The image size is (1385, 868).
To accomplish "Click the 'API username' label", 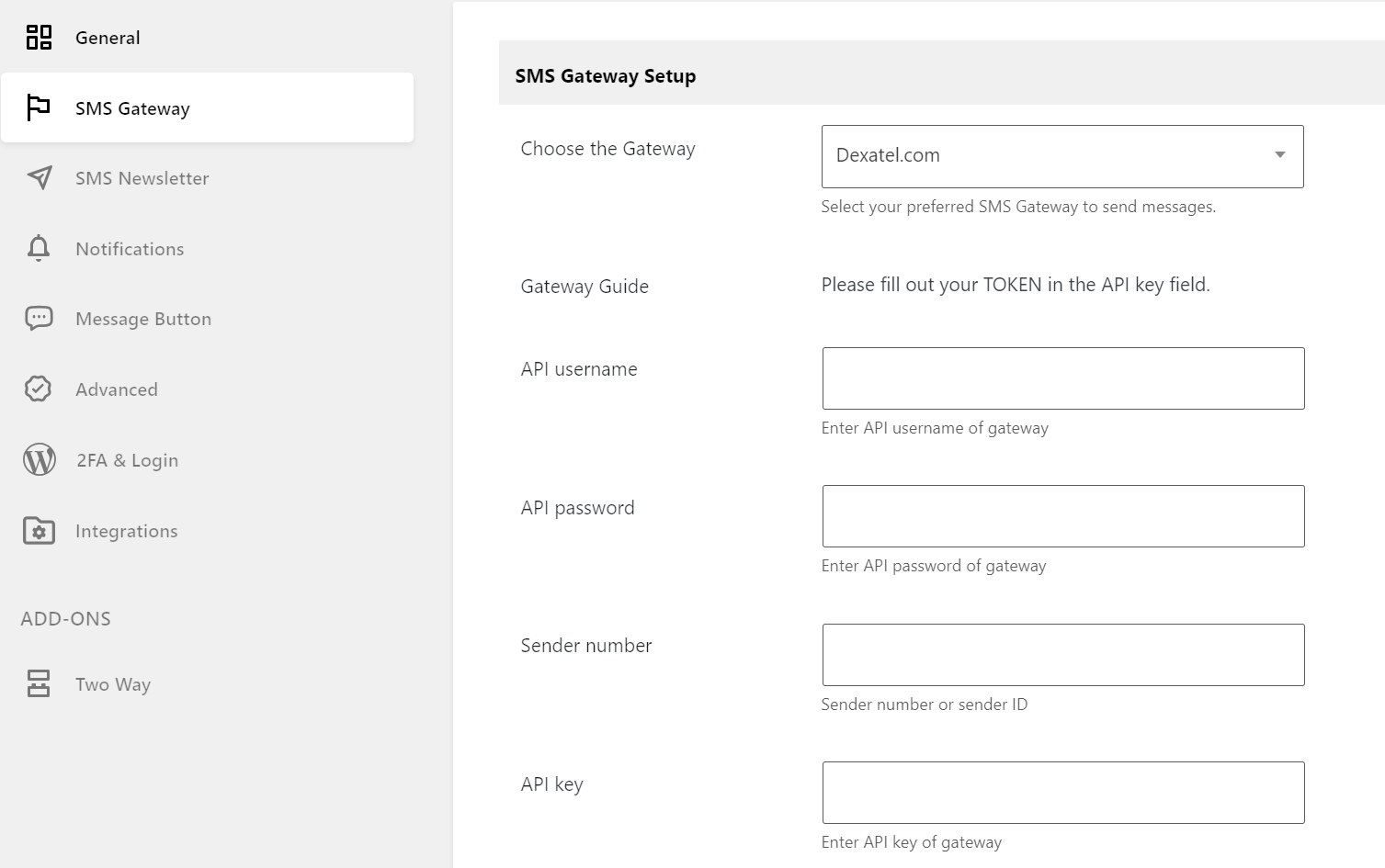I will point(579,369).
